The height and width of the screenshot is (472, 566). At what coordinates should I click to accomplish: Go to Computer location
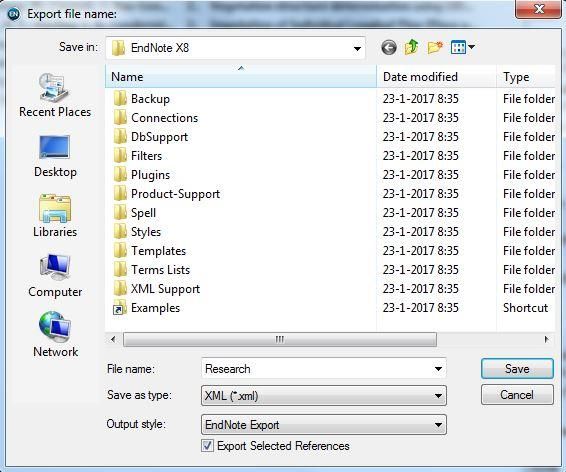point(55,276)
